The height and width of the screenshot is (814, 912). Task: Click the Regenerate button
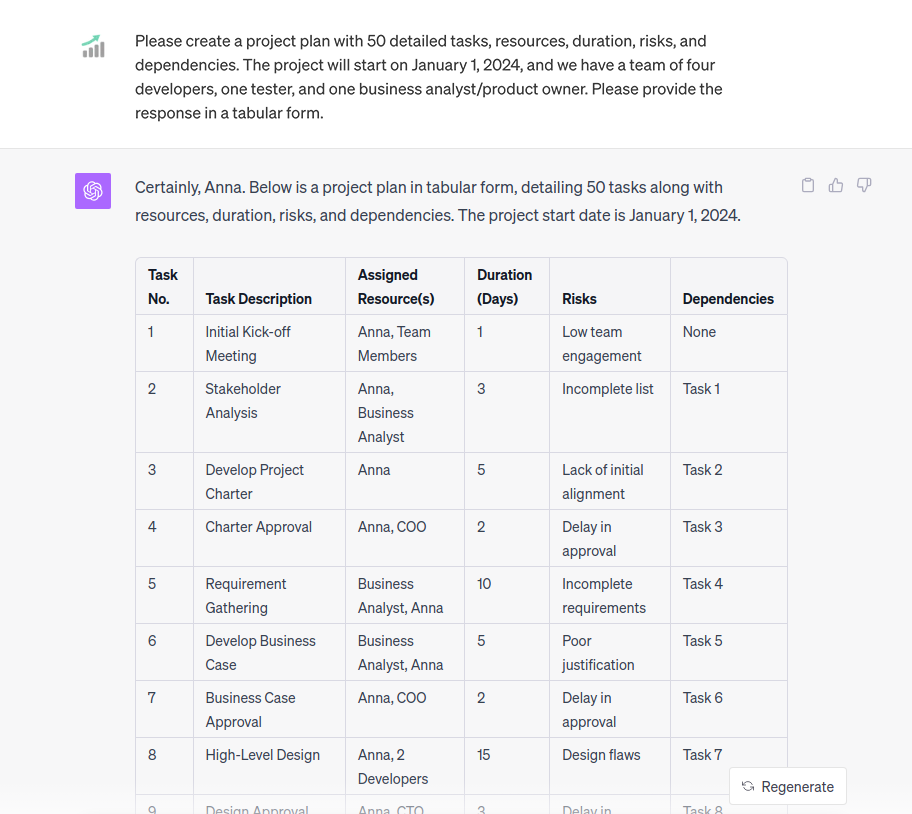click(x=788, y=786)
